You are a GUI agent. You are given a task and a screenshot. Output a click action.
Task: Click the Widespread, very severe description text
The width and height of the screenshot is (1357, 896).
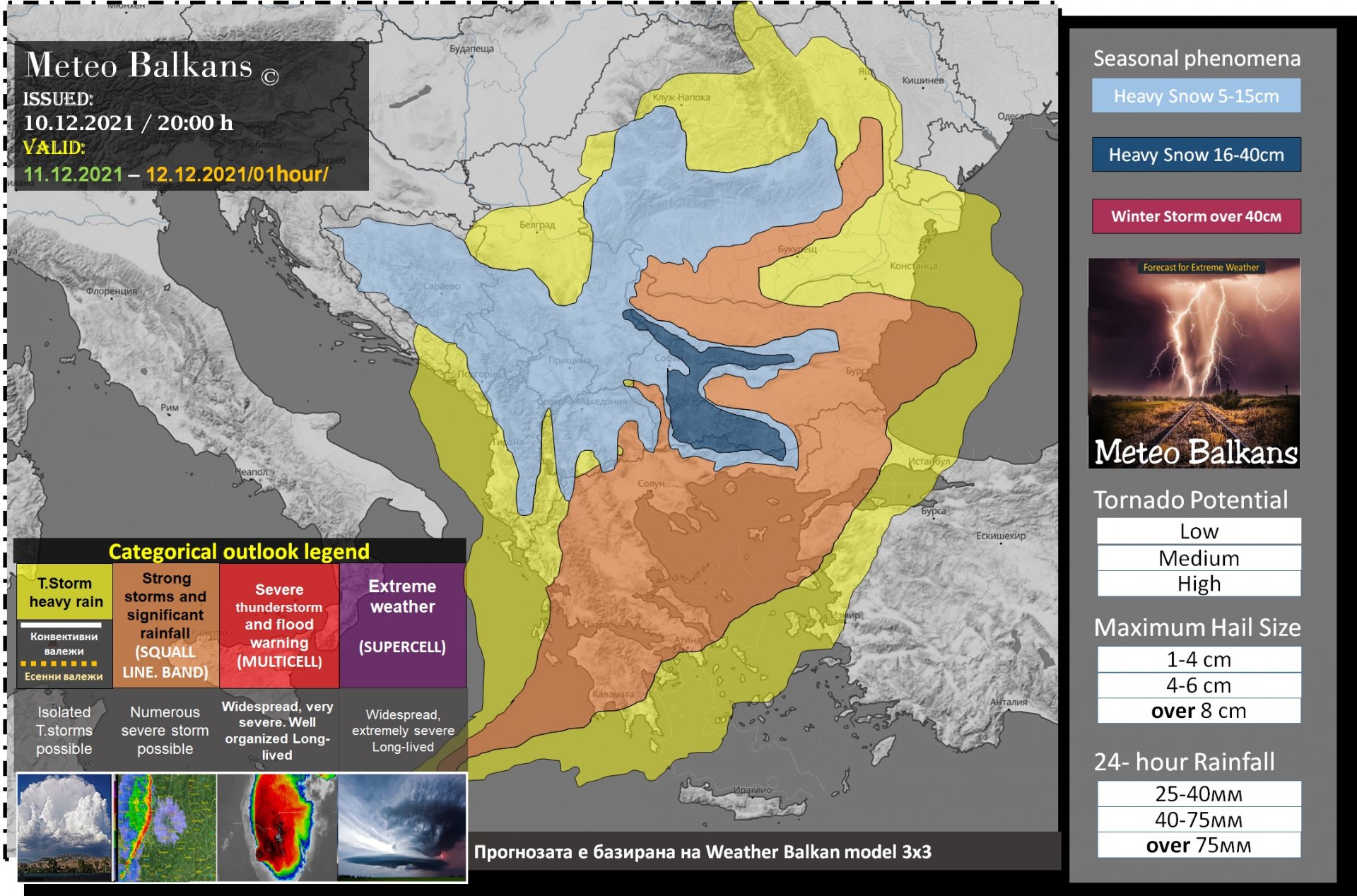(278, 731)
